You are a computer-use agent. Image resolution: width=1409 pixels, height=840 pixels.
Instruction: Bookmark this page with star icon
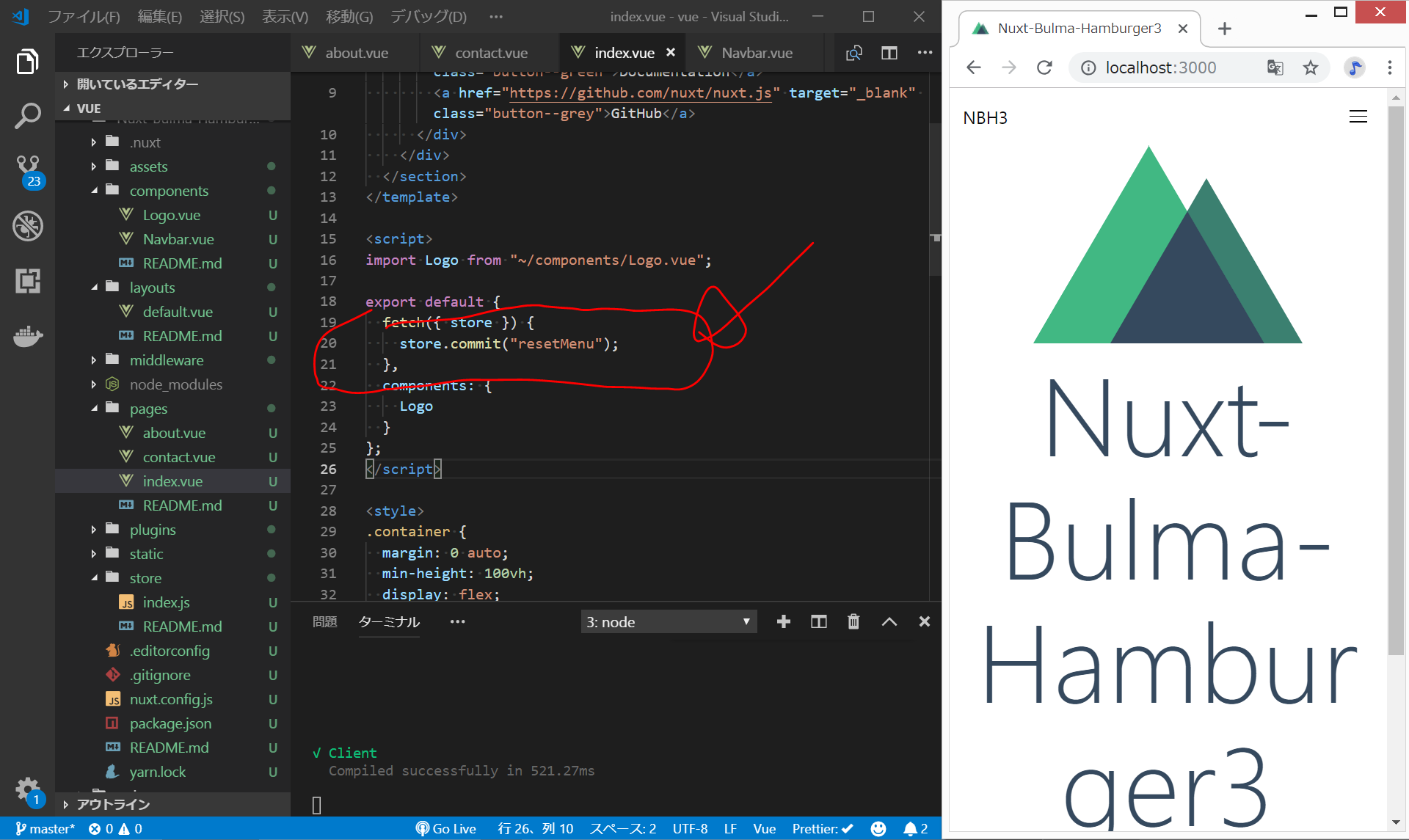pyautogui.click(x=1311, y=67)
